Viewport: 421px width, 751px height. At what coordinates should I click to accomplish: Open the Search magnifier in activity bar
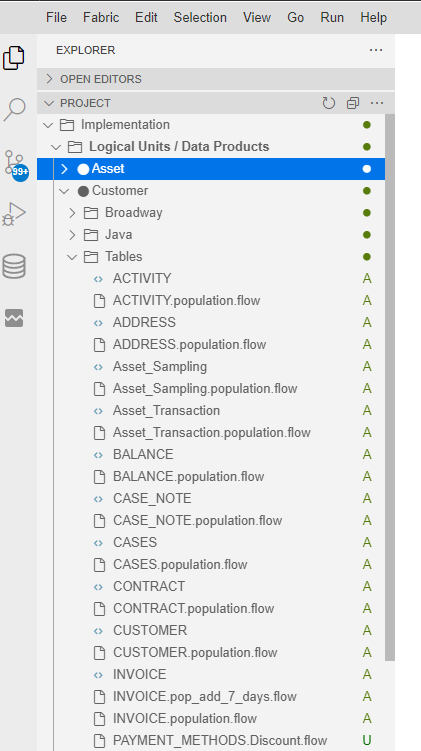(x=14, y=110)
